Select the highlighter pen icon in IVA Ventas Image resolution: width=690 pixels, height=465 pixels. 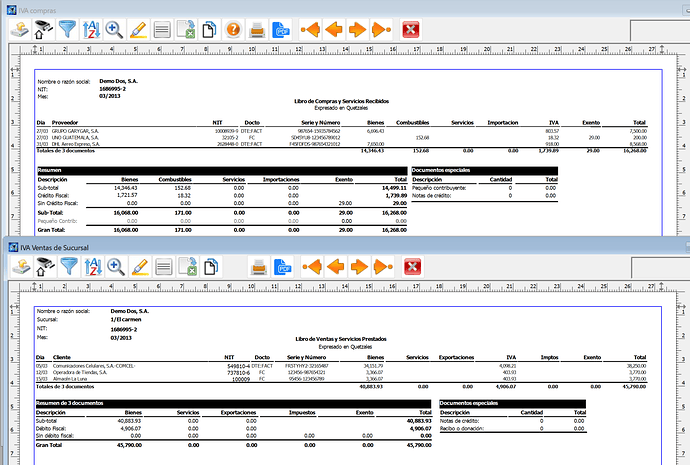tap(140, 267)
